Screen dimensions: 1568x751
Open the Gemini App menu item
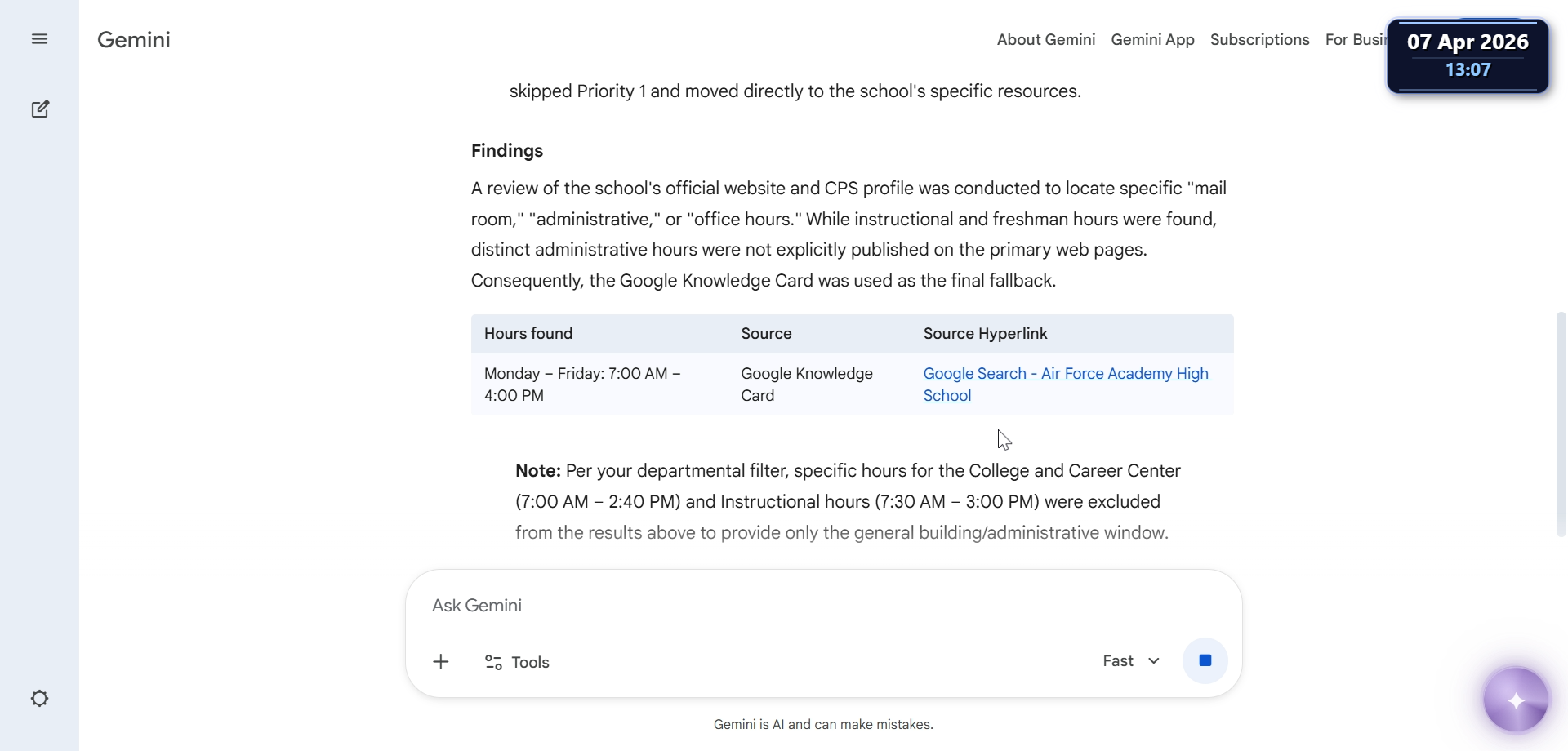[1152, 40]
